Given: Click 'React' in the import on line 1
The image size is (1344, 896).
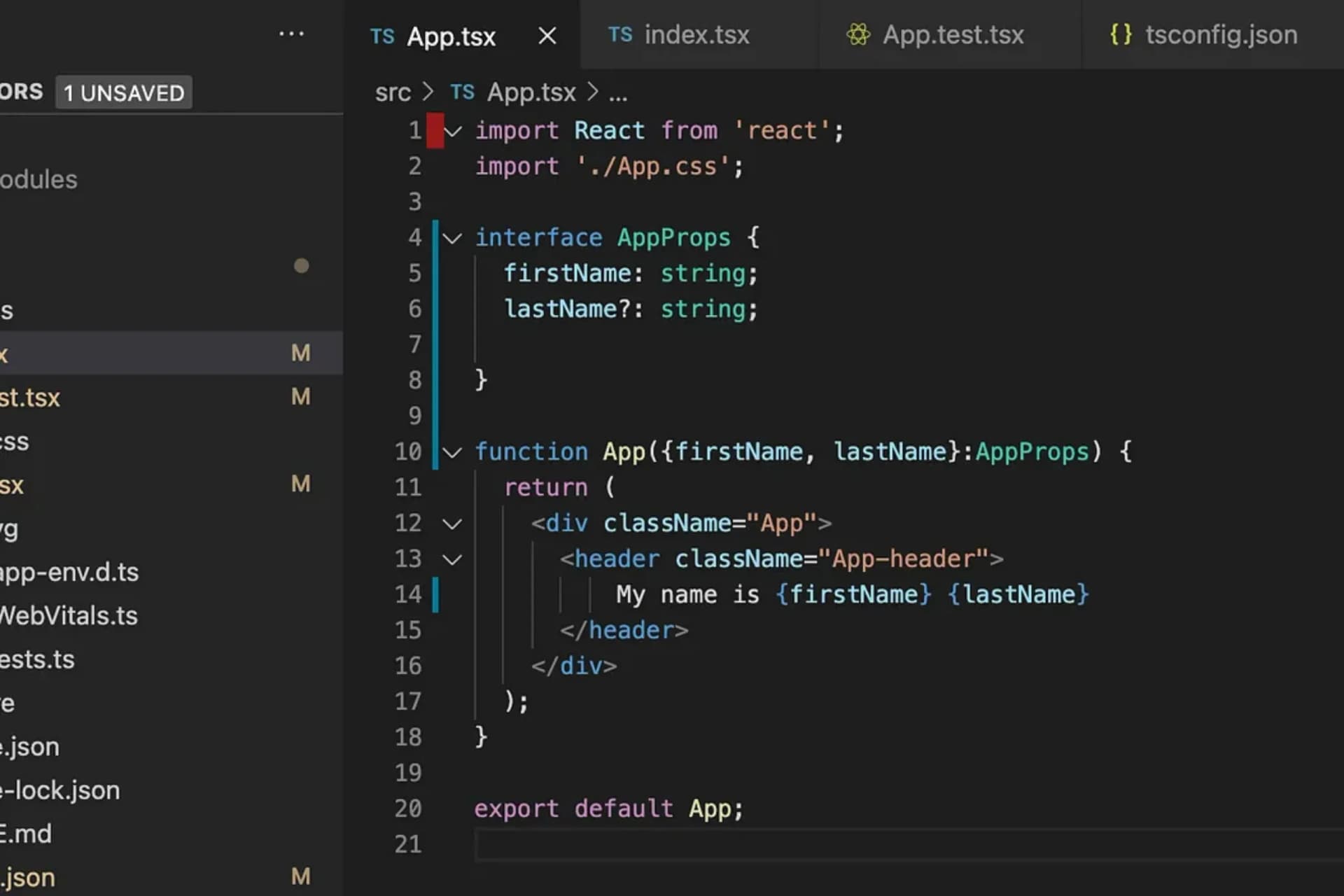Looking at the screenshot, I should click(x=609, y=131).
